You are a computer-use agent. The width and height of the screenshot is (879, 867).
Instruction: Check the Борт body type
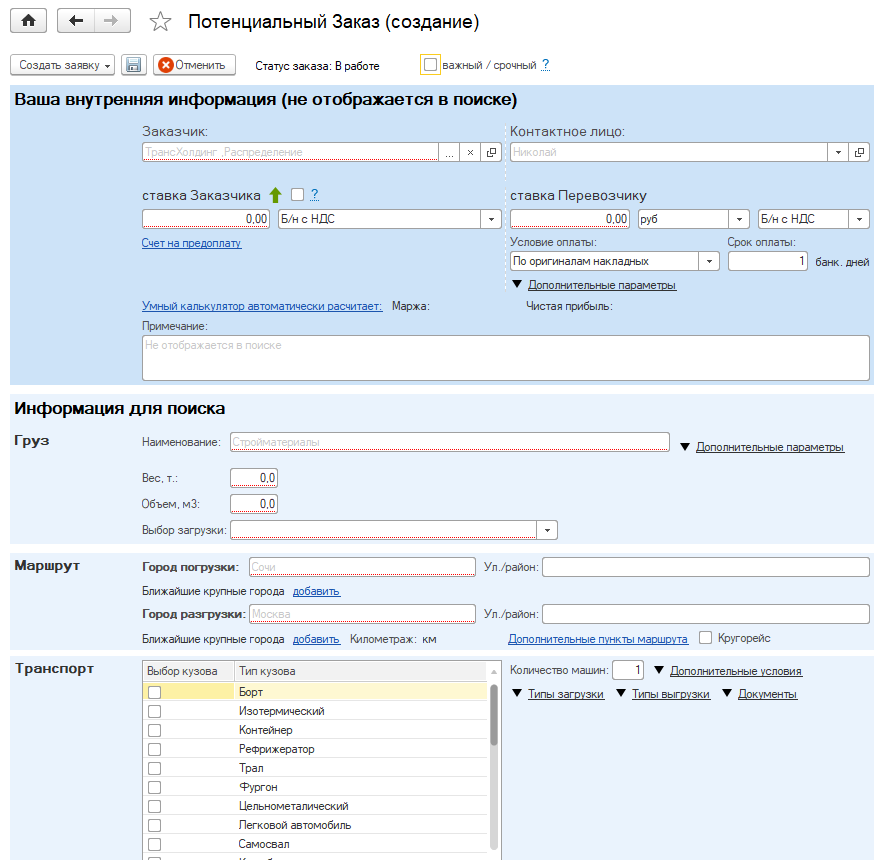point(154,692)
